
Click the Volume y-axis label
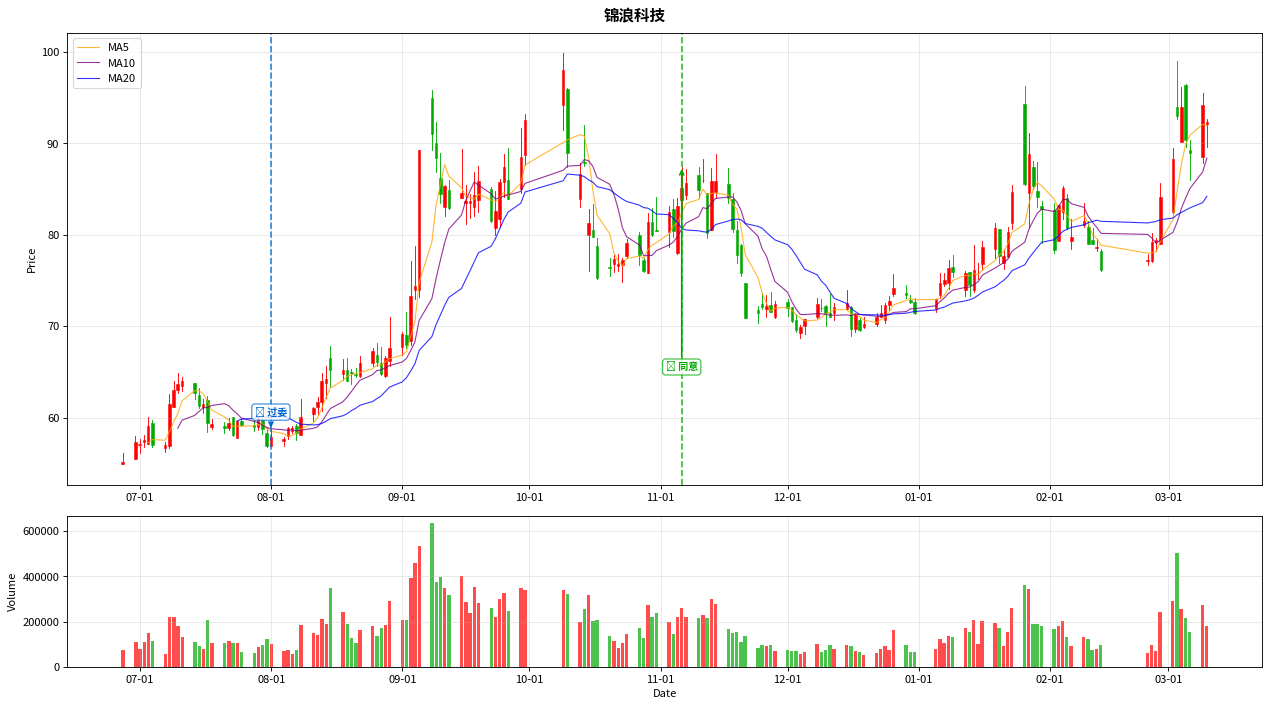(12, 592)
